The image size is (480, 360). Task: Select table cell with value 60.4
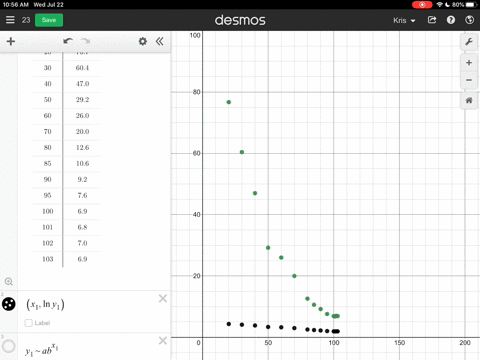(x=82, y=68)
